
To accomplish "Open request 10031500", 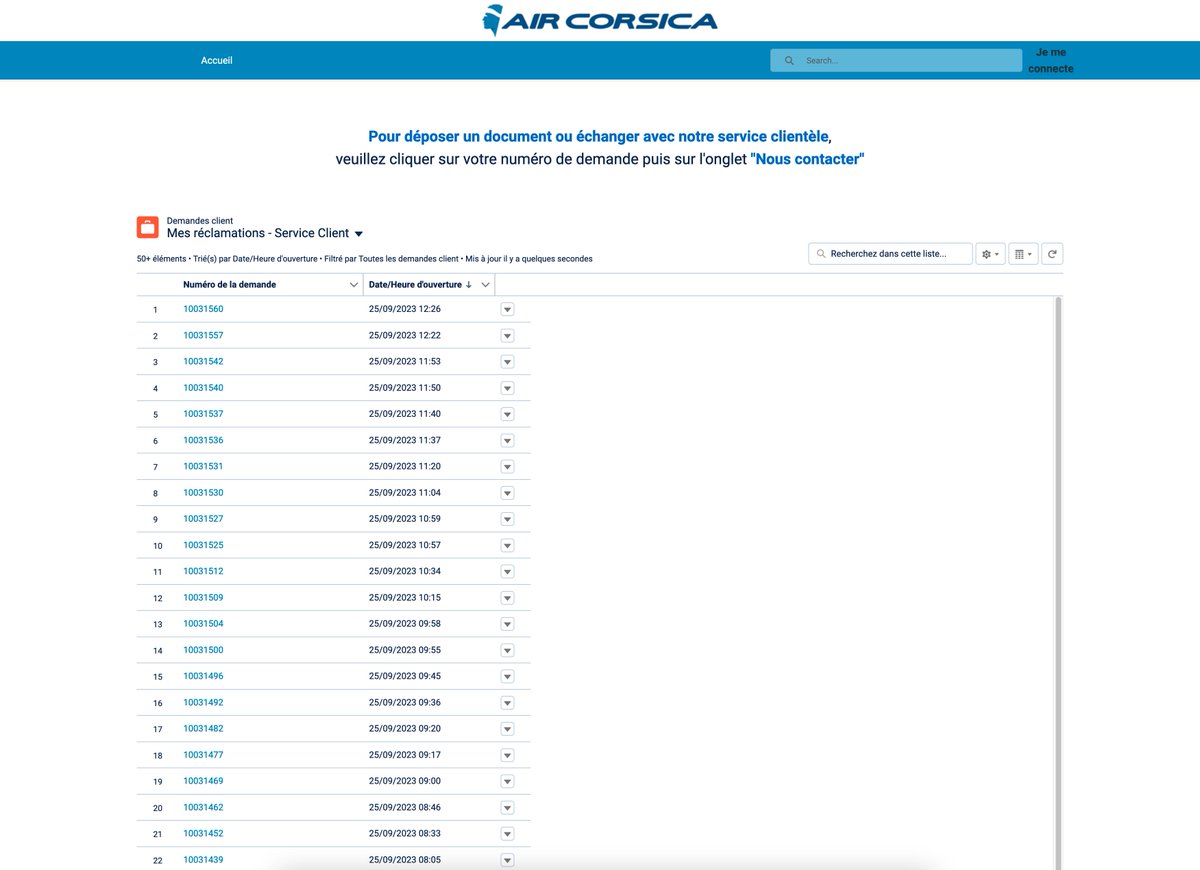I will click(203, 650).
